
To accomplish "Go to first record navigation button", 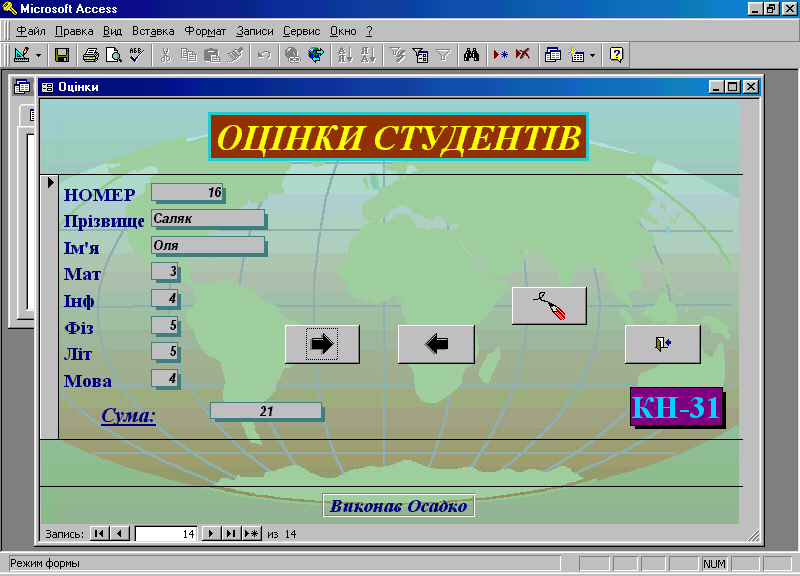I will 99,534.
